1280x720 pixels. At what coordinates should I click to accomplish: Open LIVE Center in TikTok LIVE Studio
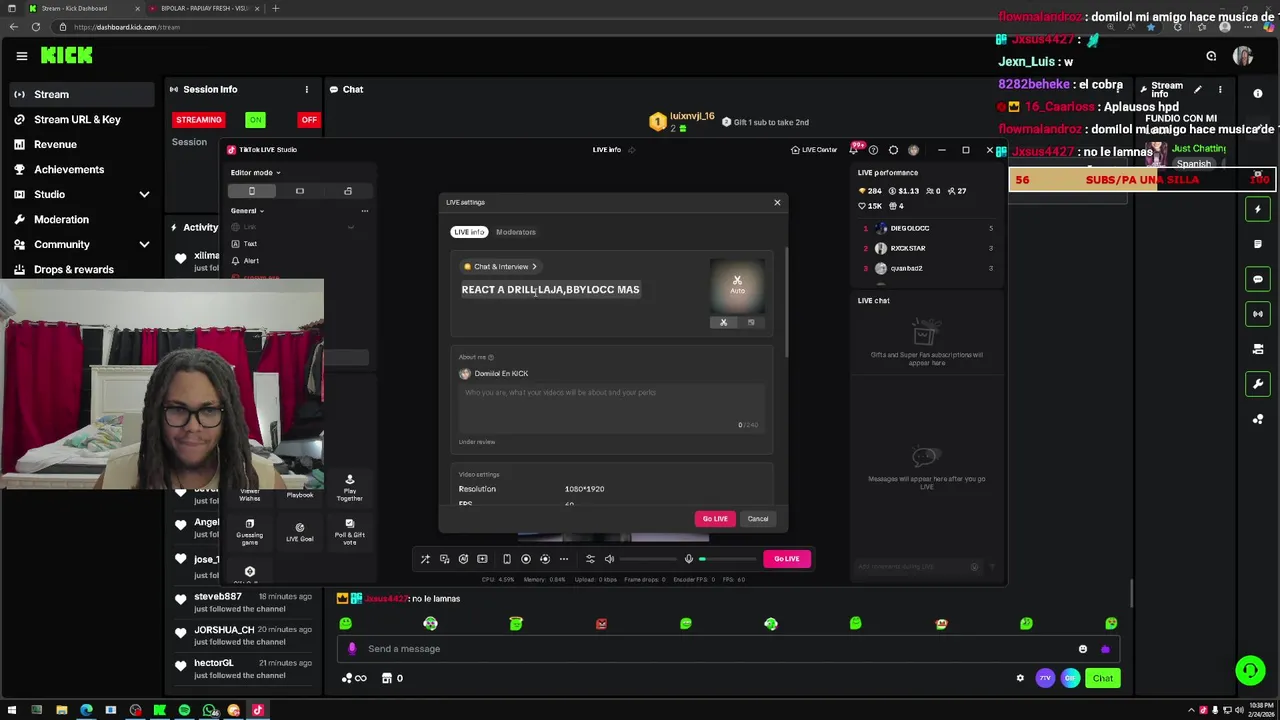pyautogui.click(x=814, y=150)
